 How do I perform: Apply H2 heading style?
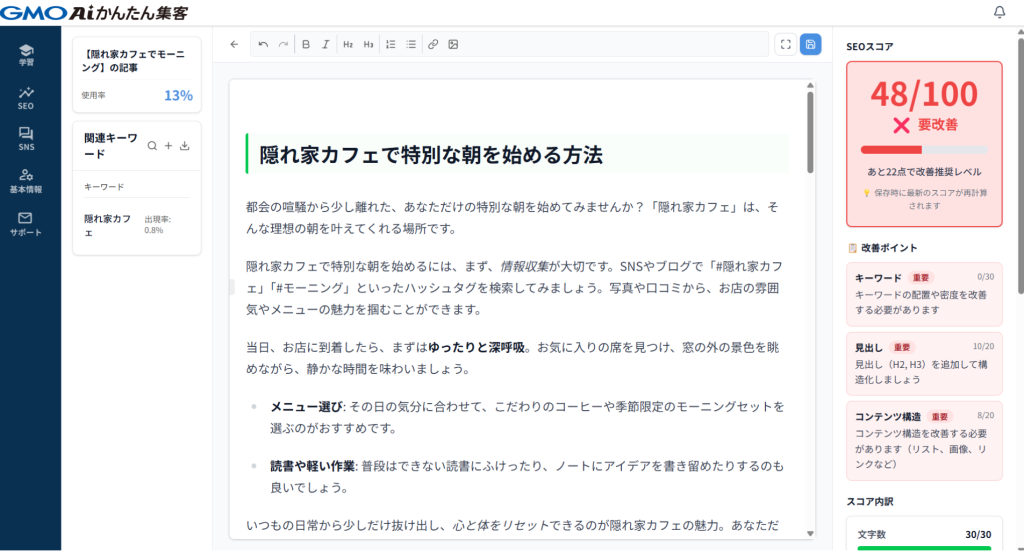pos(348,44)
